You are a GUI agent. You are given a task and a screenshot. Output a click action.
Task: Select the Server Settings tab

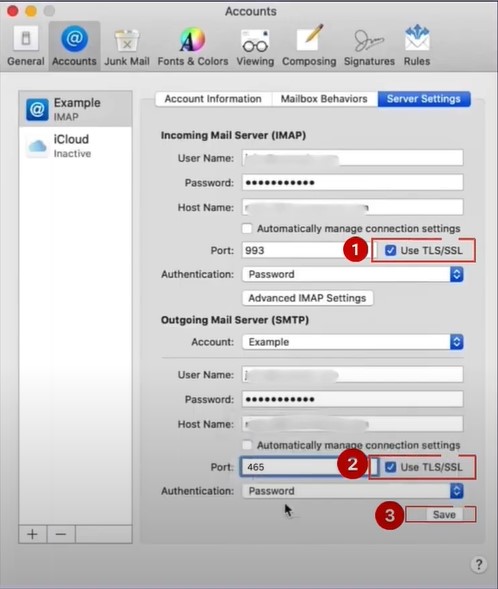coord(424,99)
